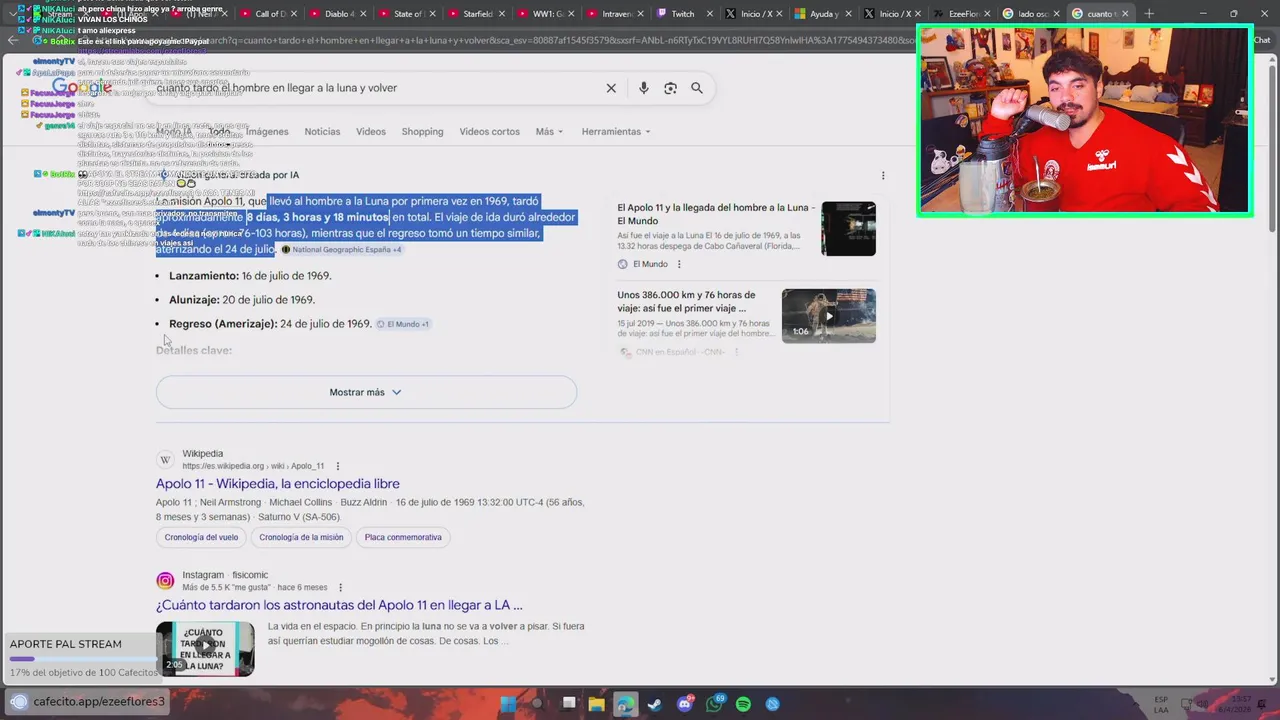Open three-dot menu next to El Mundo source
This screenshot has height=720, width=1280.
[x=679, y=264]
